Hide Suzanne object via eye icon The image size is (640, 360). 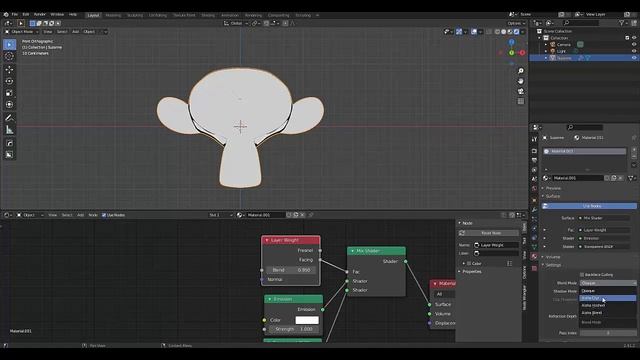[x=634, y=58]
